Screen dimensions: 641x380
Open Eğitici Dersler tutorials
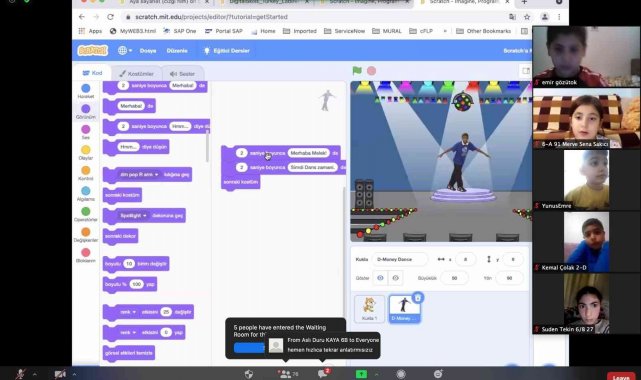tap(226, 51)
